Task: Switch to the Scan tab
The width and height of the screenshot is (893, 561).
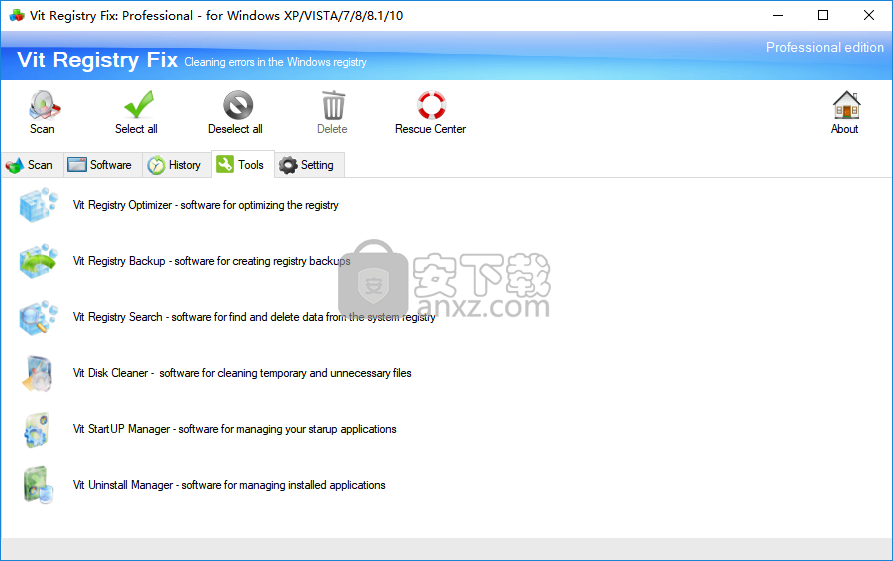Action: pos(32,165)
